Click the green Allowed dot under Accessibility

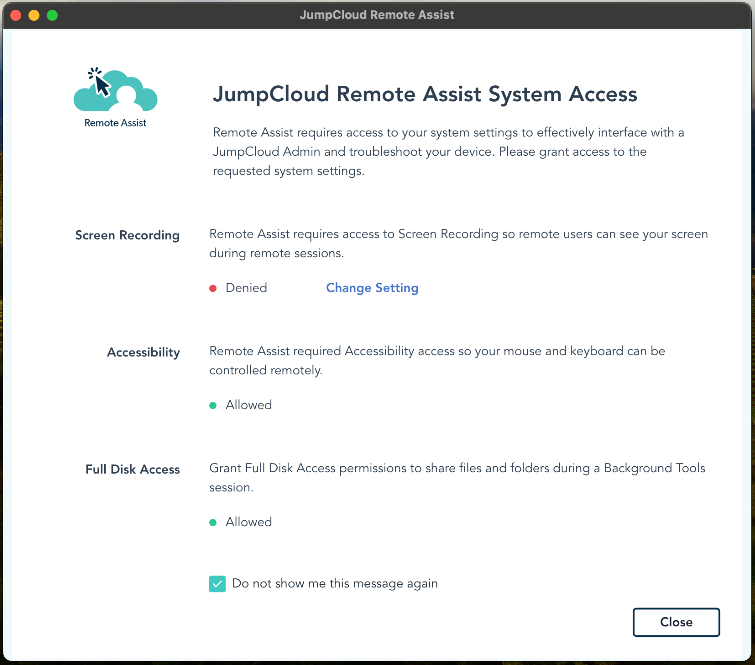point(213,405)
